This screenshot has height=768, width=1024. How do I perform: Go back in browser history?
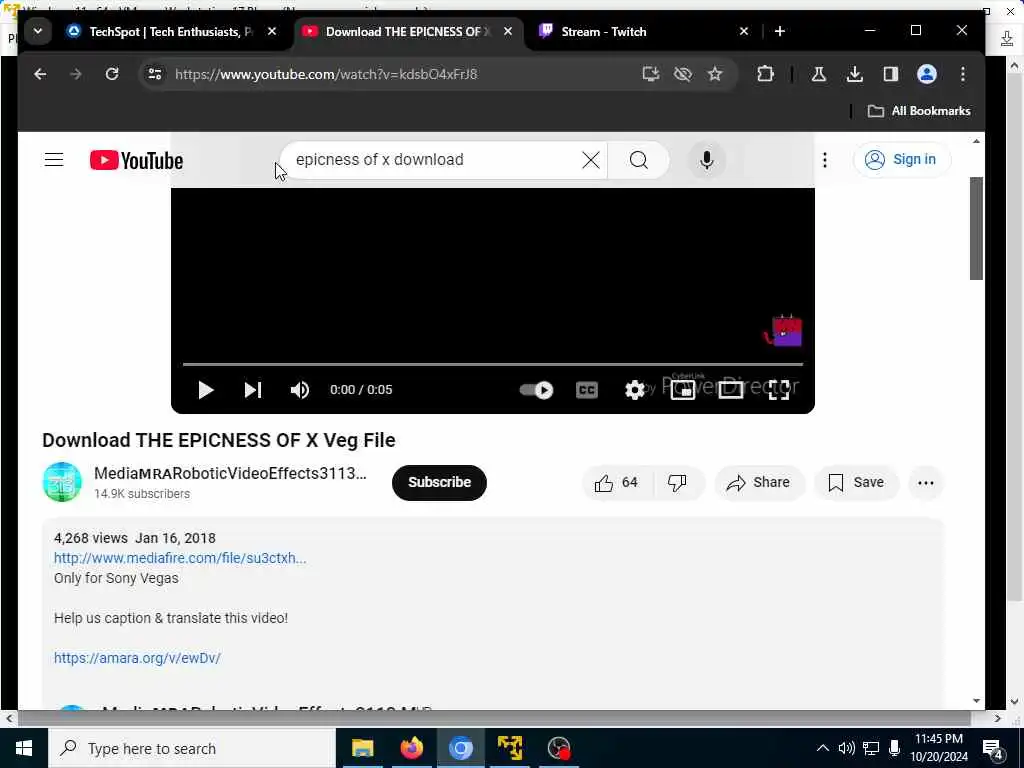40,74
